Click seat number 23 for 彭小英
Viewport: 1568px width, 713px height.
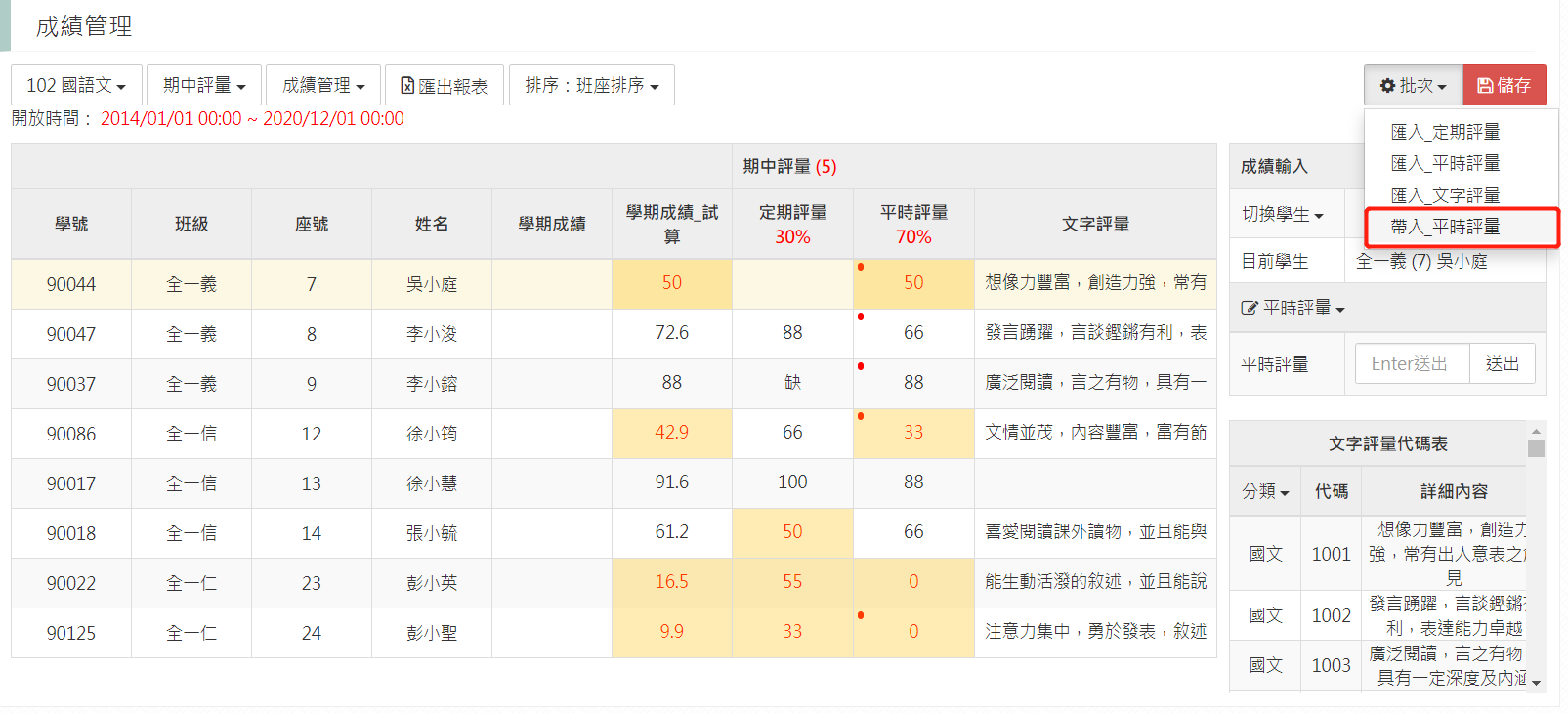coord(312,583)
